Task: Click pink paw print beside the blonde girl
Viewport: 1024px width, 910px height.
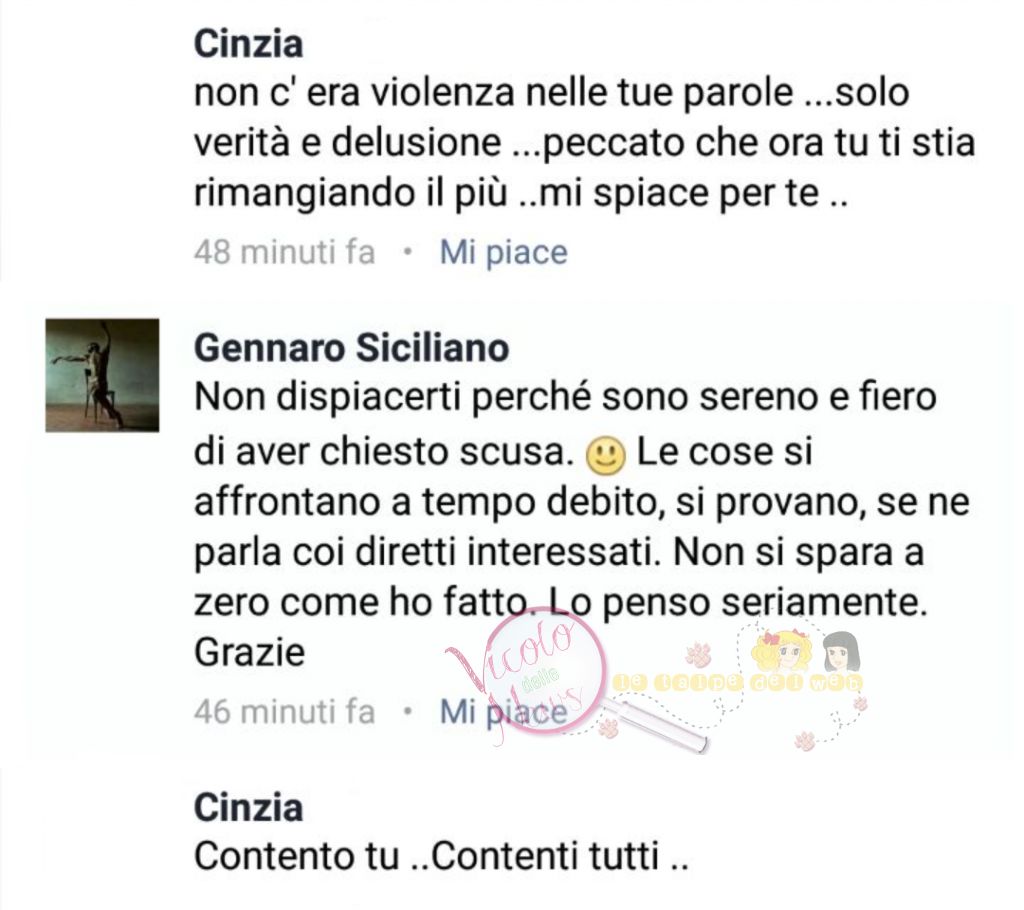Action: (699, 653)
